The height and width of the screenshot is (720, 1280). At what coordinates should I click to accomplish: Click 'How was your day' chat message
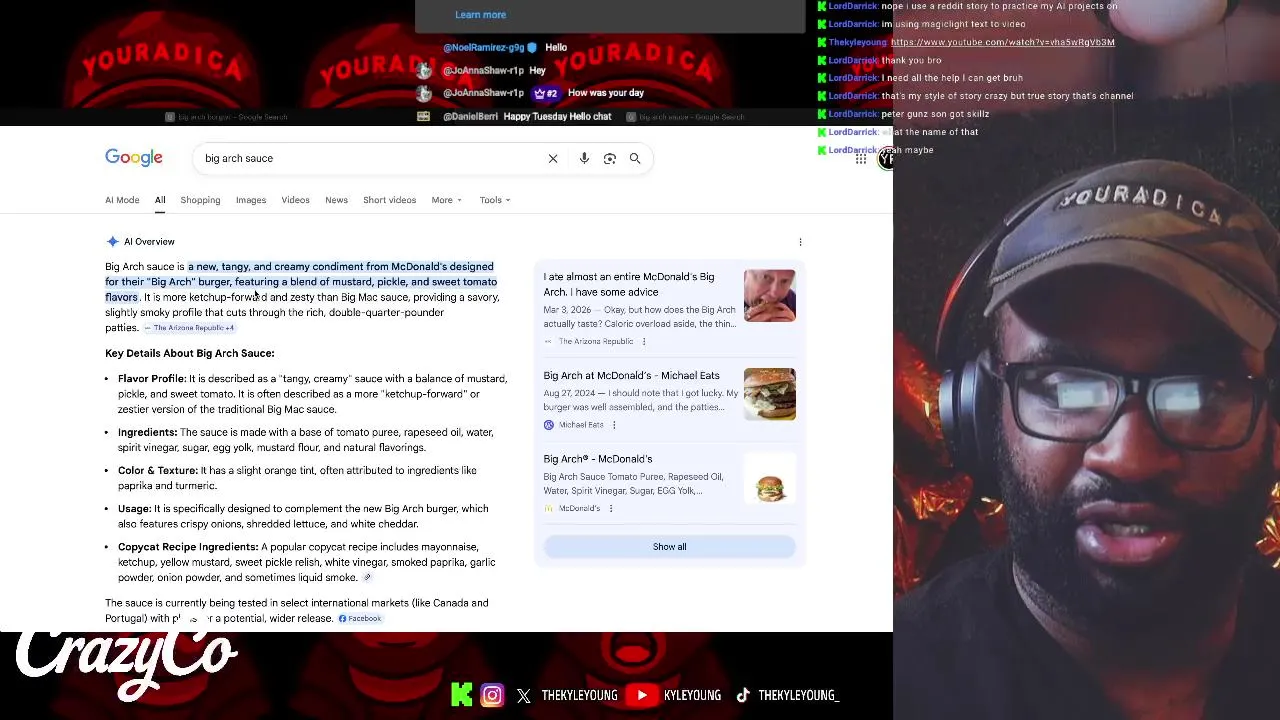click(606, 93)
